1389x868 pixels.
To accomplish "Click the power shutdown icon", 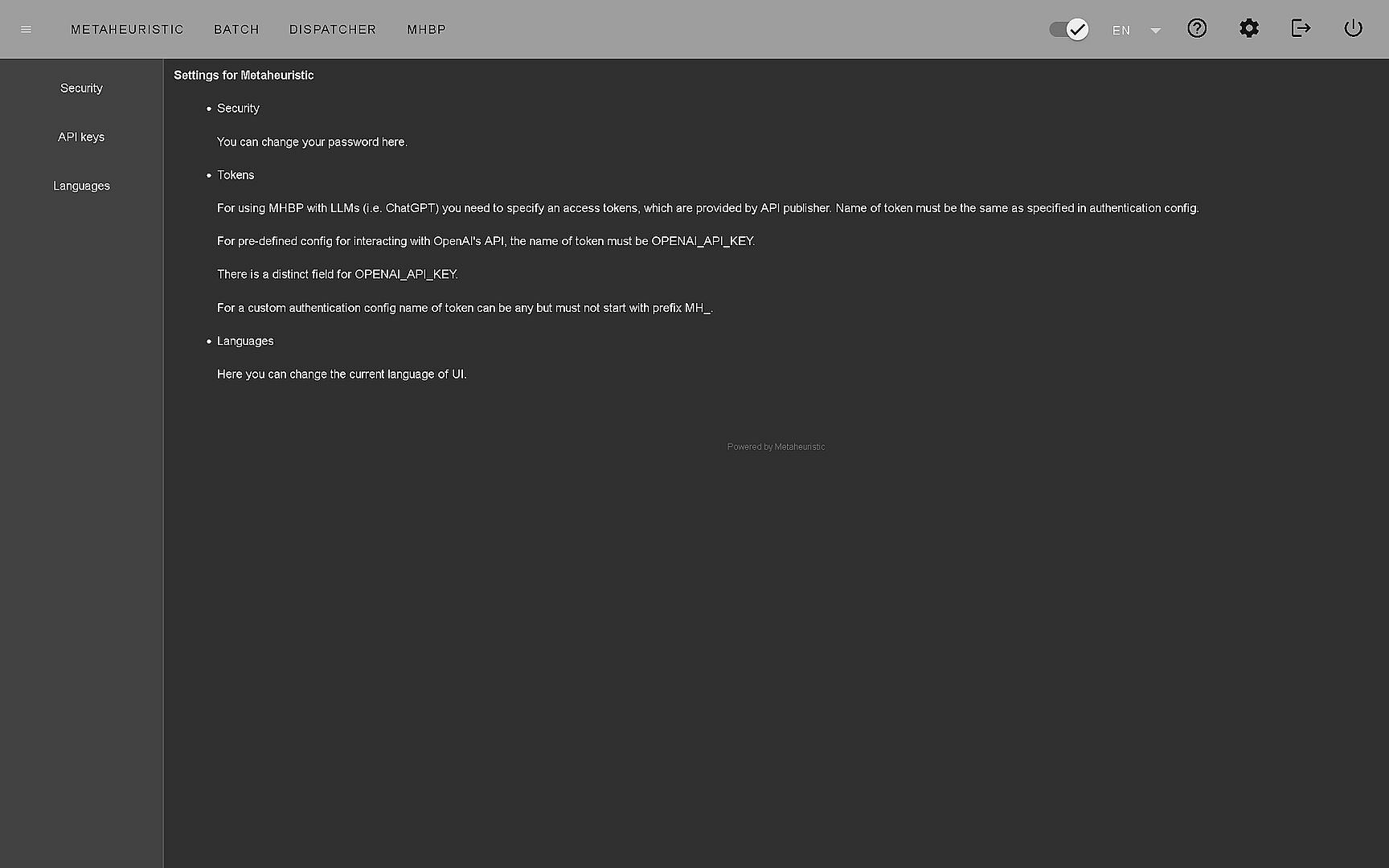I will tap(1353, 29).
